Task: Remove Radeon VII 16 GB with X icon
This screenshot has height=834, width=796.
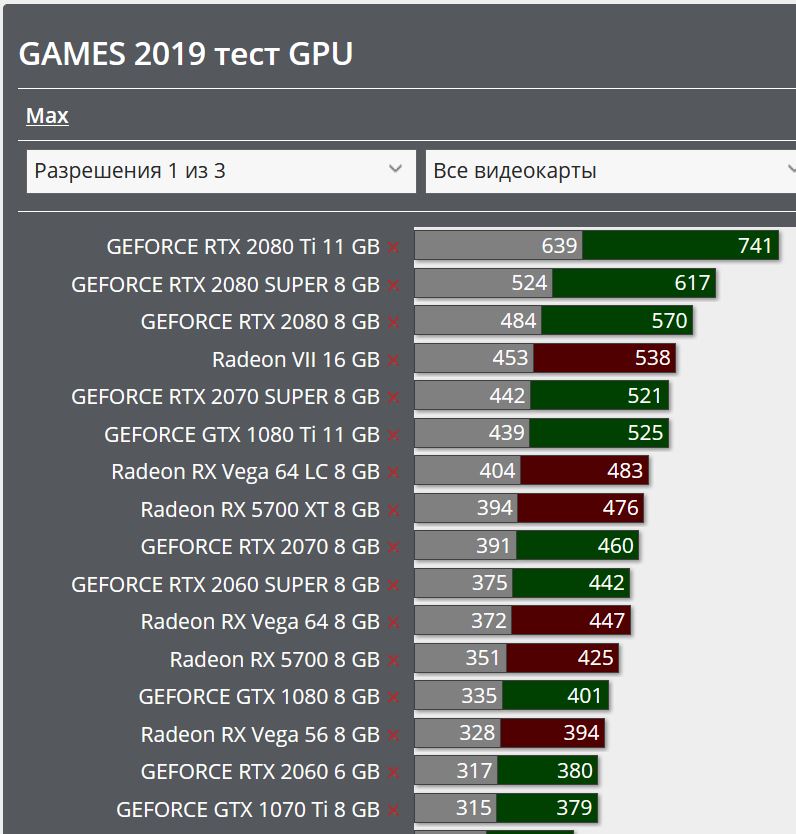Action: [x=394, y=360]
